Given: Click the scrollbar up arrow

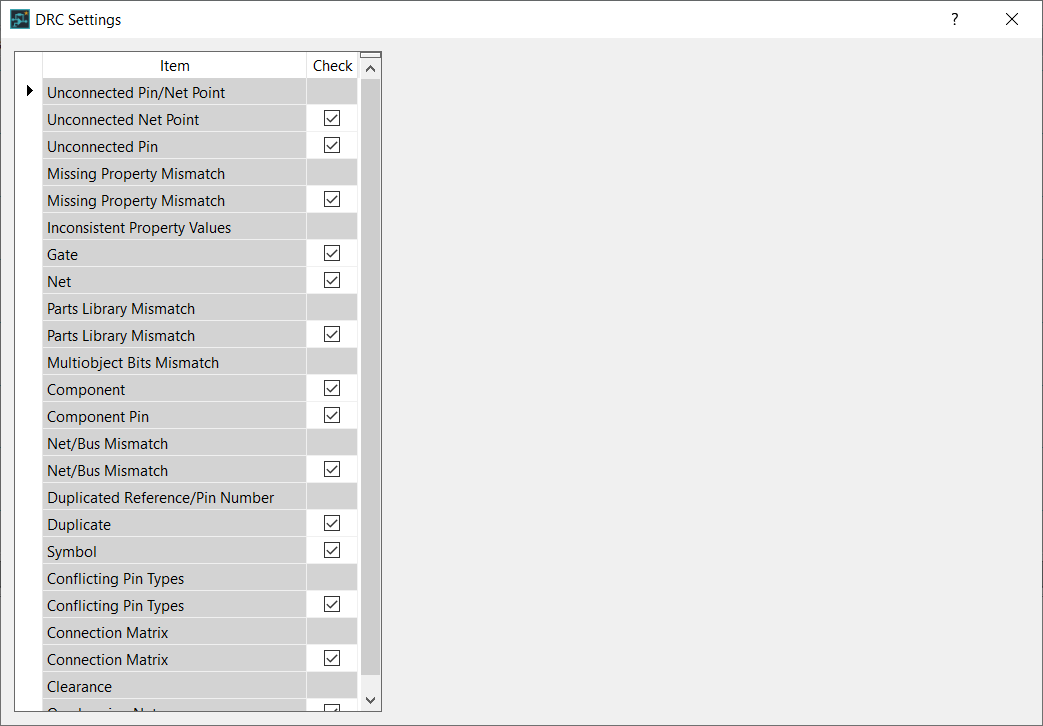Looking at the screenshot, I should coord(371,69).
